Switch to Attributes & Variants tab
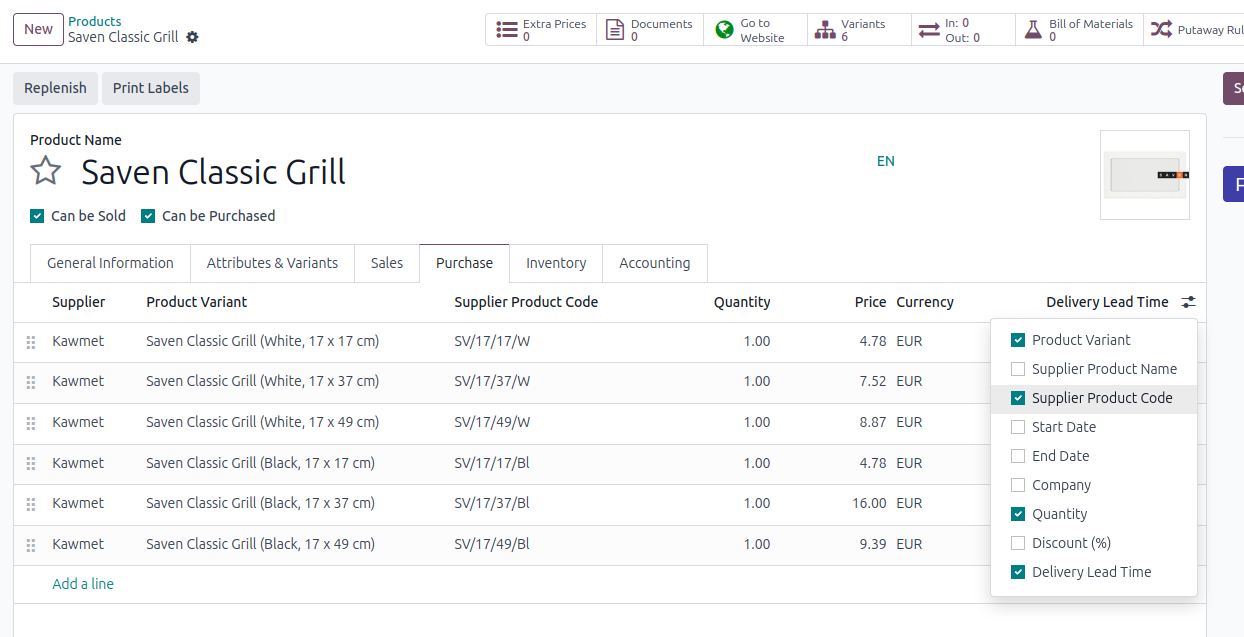The width and height of the screenshot is (1244, 637). point(272,263)
